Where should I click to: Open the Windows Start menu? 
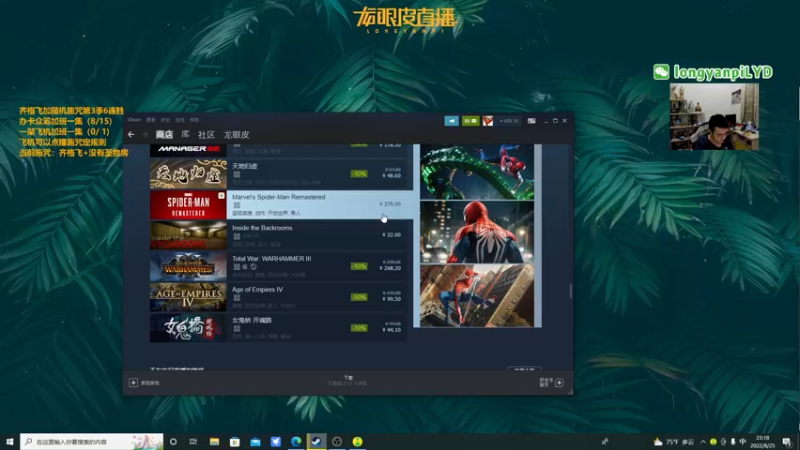(x=10, y=441)
